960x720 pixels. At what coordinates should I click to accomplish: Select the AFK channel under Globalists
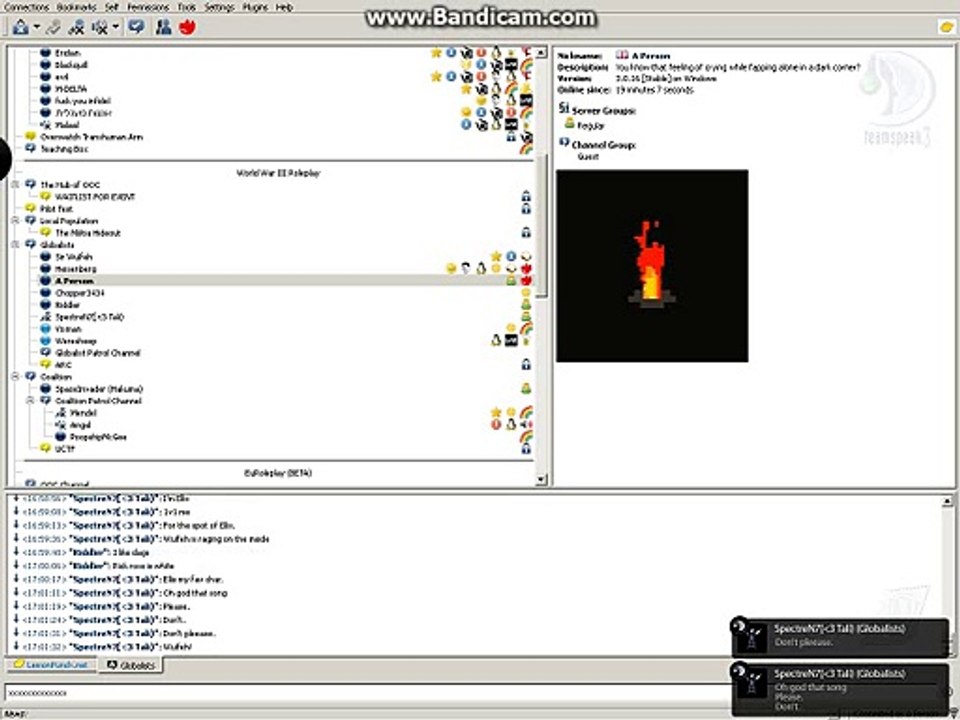(x=63, y=365)
